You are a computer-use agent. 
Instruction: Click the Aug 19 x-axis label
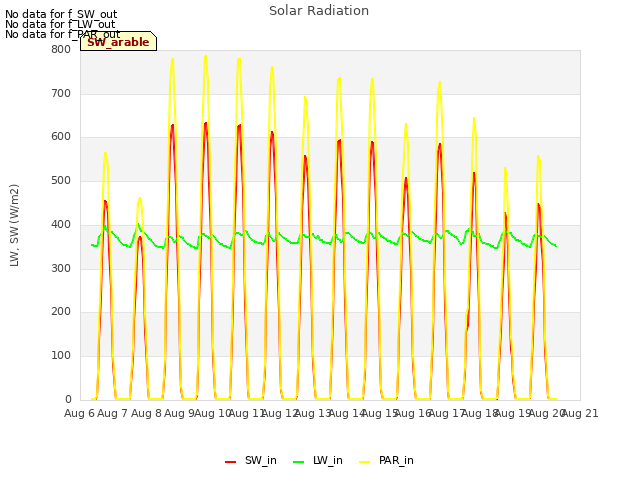click(513, 413)
